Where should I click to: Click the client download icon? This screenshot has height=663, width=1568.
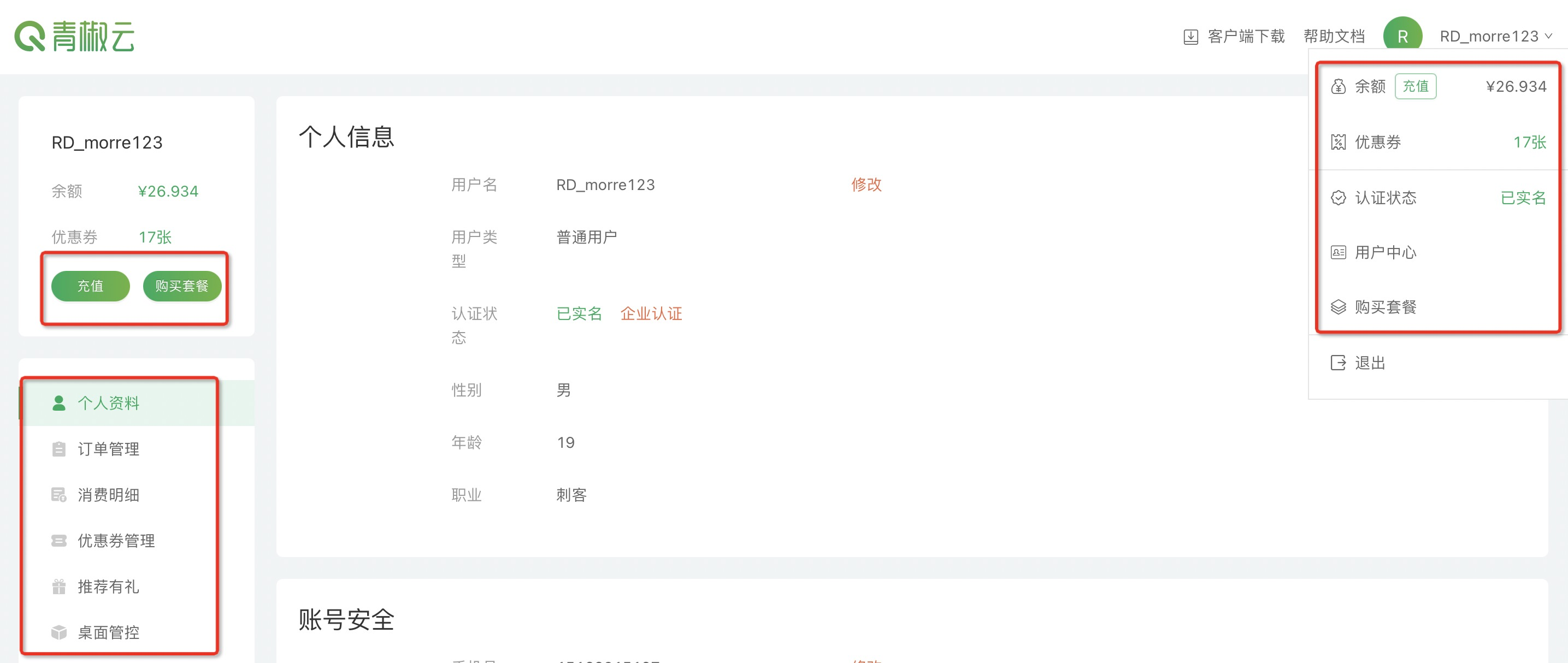coord(1190,37)
